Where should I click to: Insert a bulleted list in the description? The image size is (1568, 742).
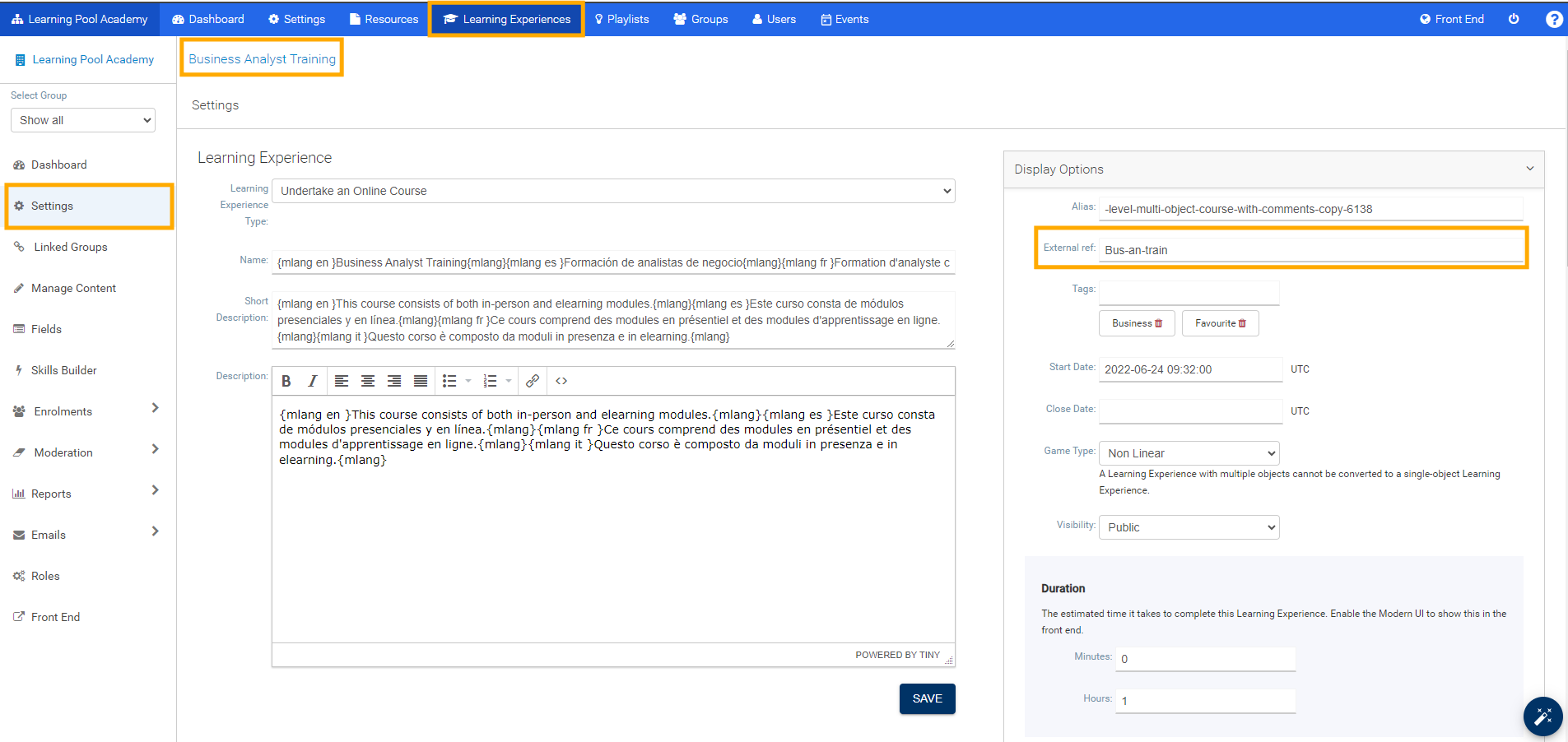[x=449, y=381]
